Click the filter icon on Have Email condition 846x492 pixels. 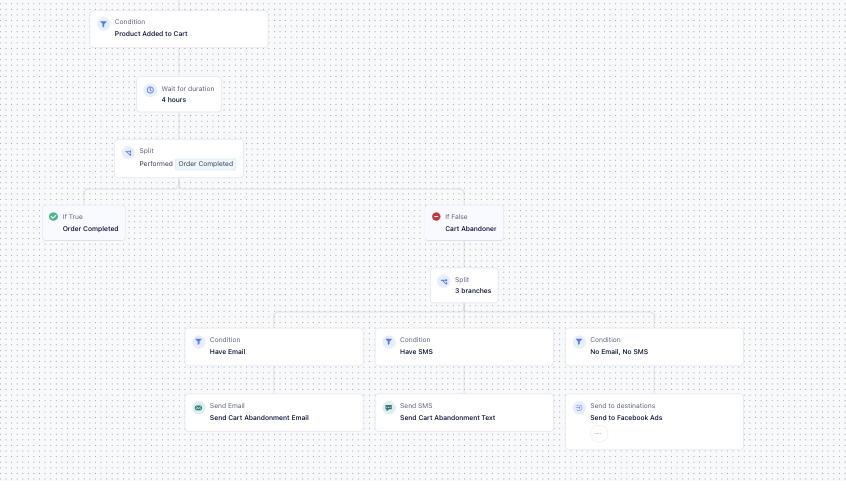(198, 342)
